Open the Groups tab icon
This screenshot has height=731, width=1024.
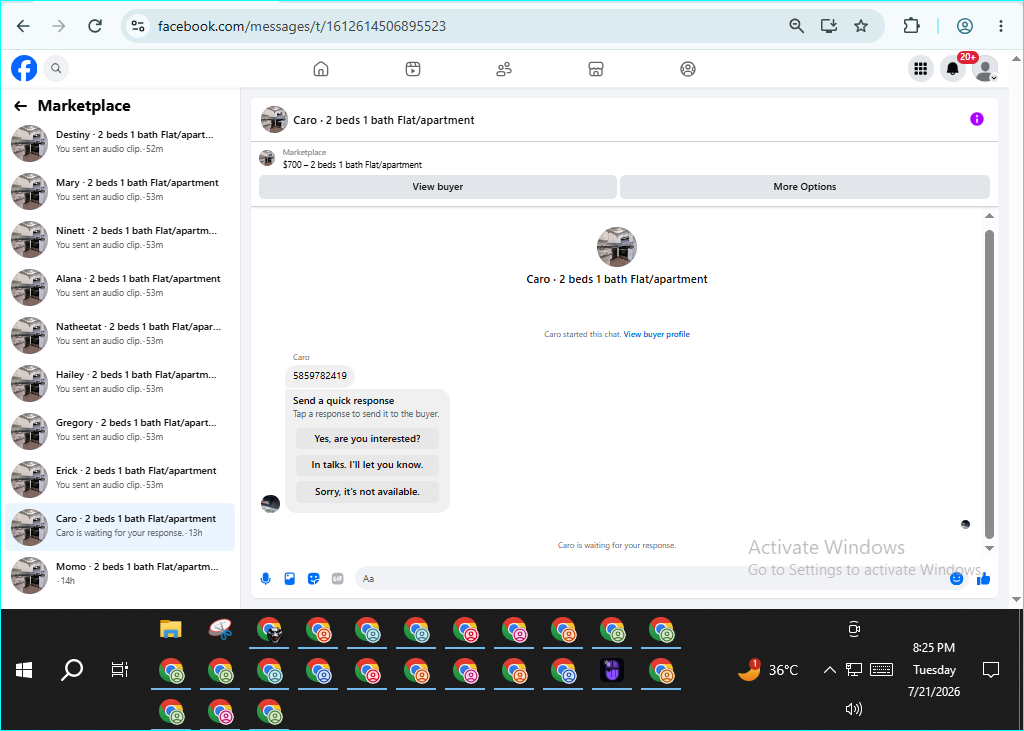688,69
